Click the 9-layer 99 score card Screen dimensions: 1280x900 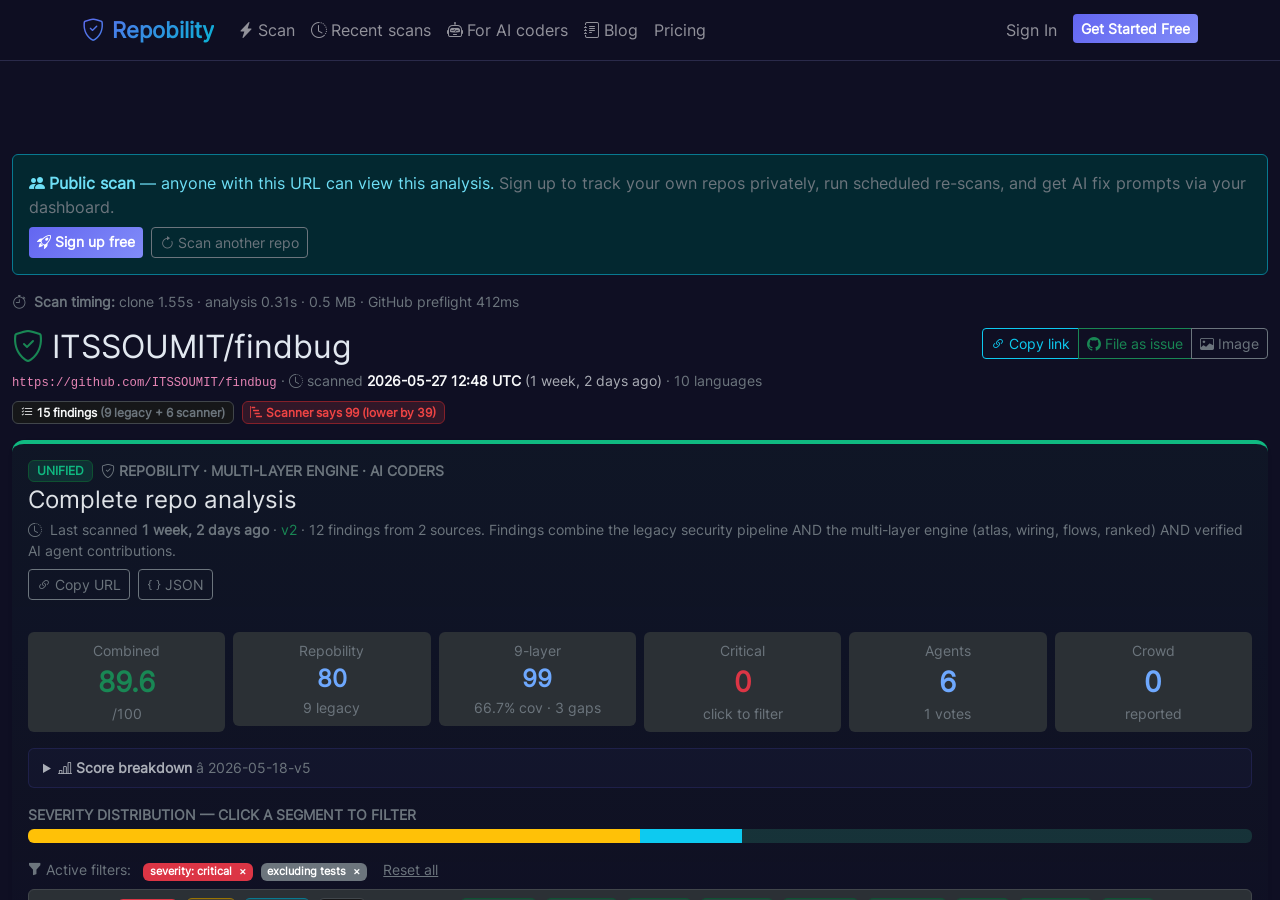pyautogui.click(x=537, y=679)
